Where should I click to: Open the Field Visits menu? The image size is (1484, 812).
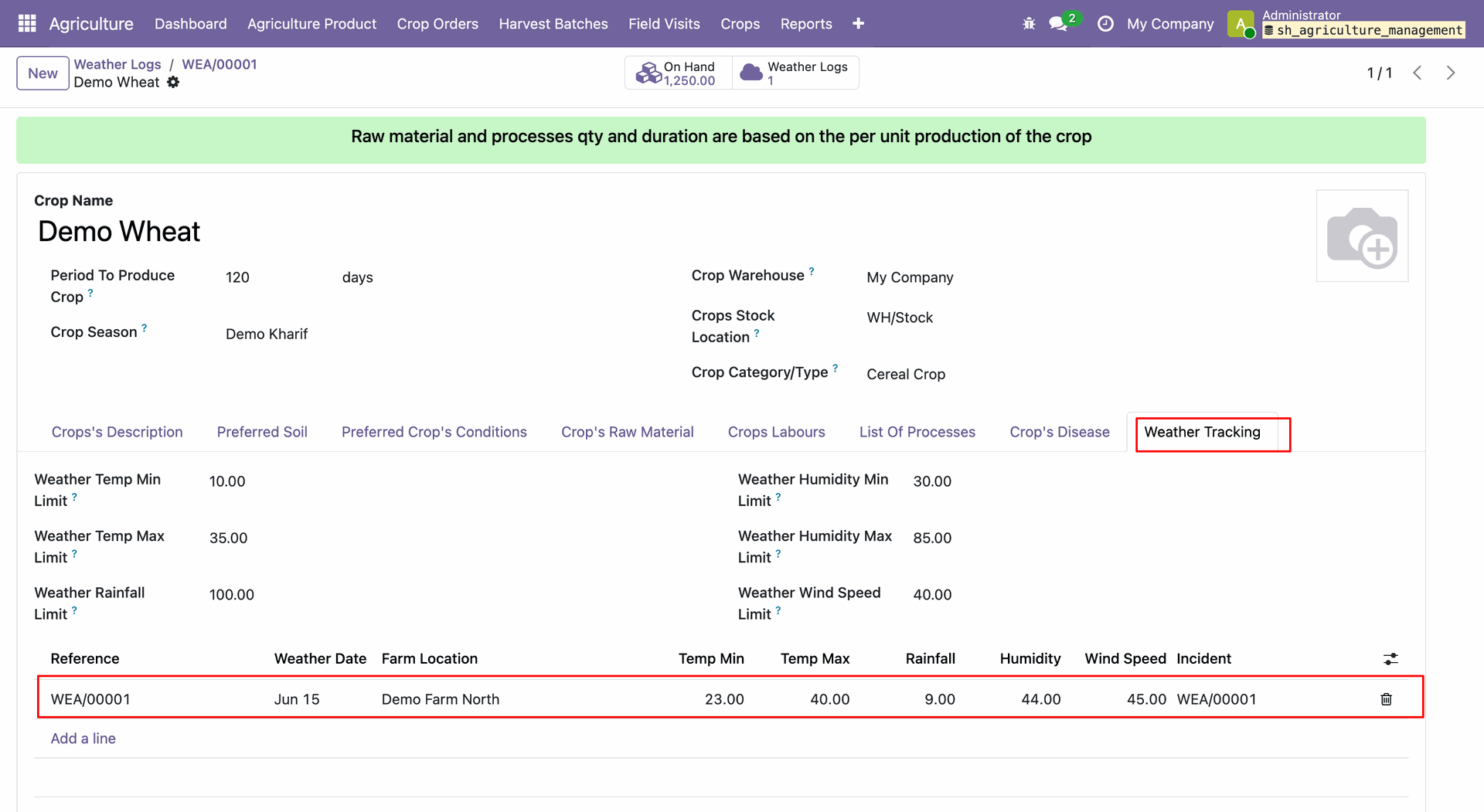(x=664, y=24)
